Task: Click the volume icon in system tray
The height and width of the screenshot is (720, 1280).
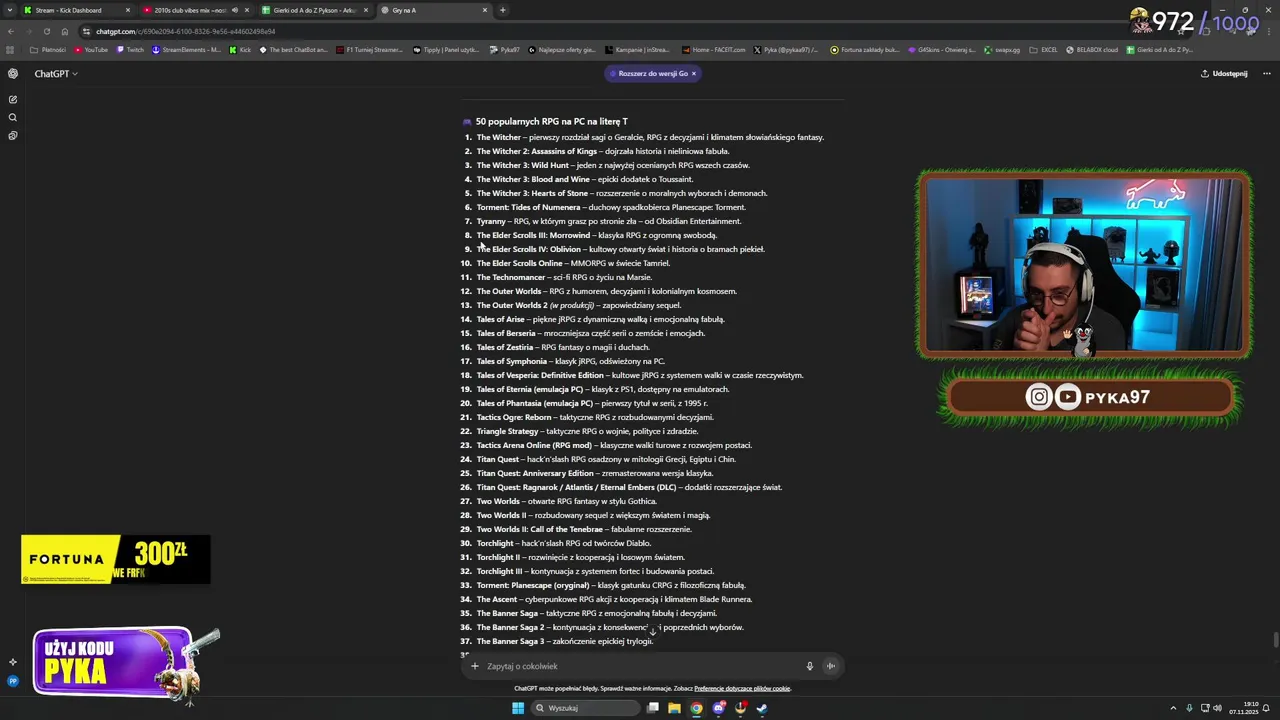Action: click(x=1218, y=708)
